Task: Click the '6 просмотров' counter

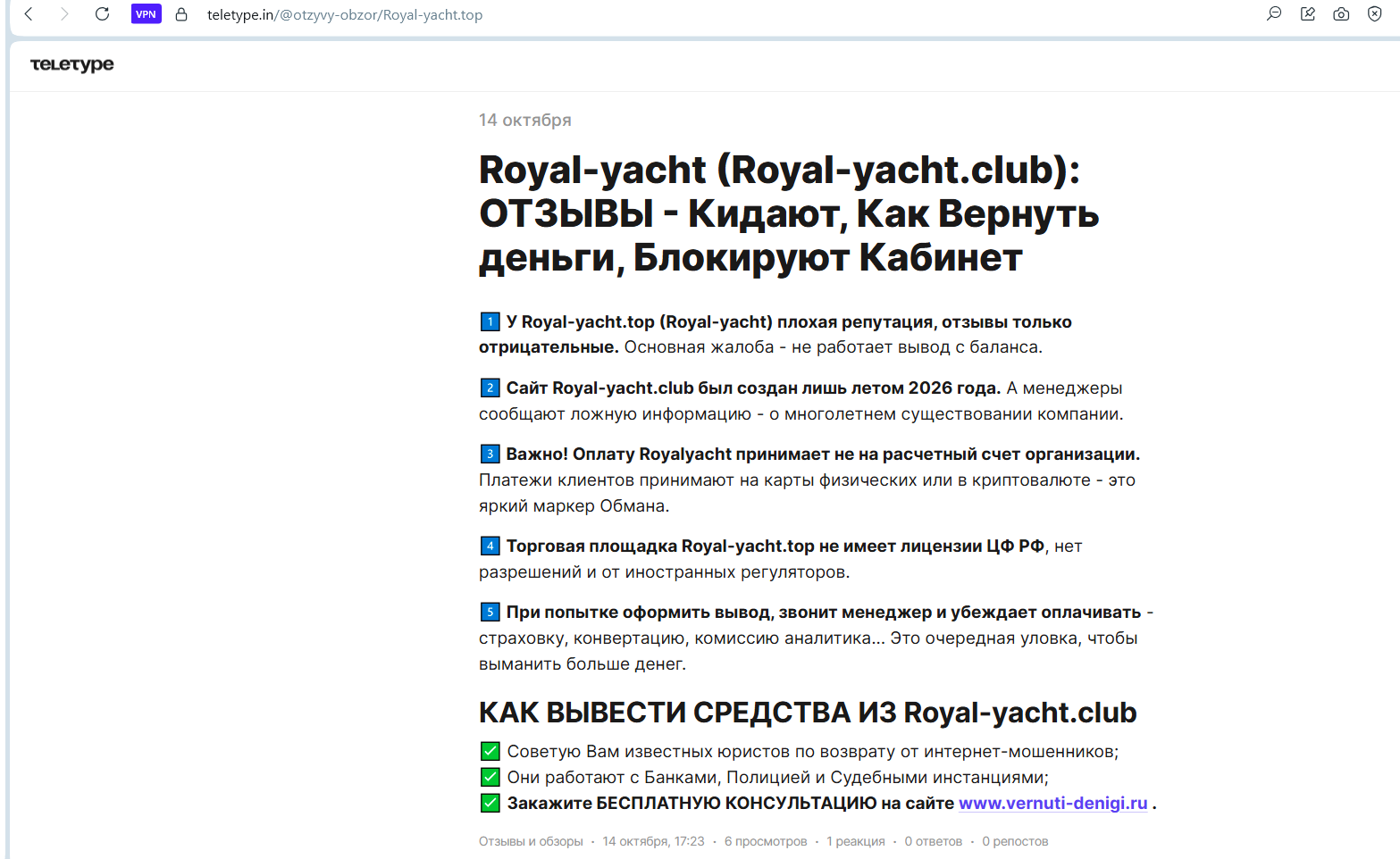Action: tap(766, 841)
